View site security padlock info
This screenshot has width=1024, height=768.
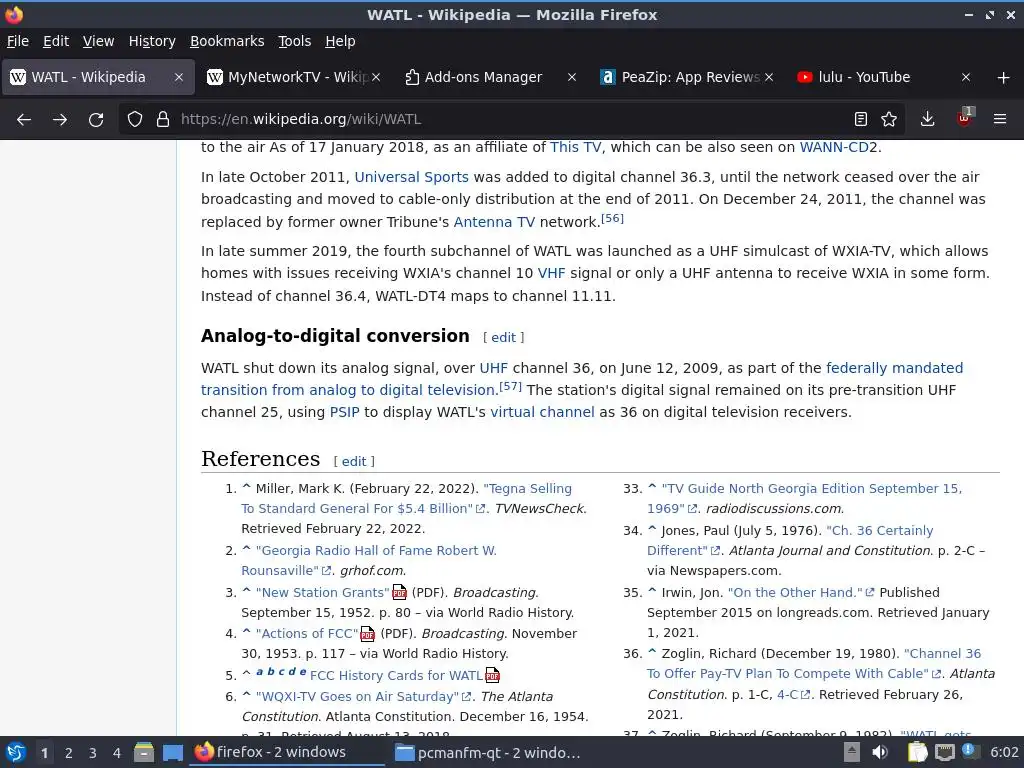(x=163, y=120)
